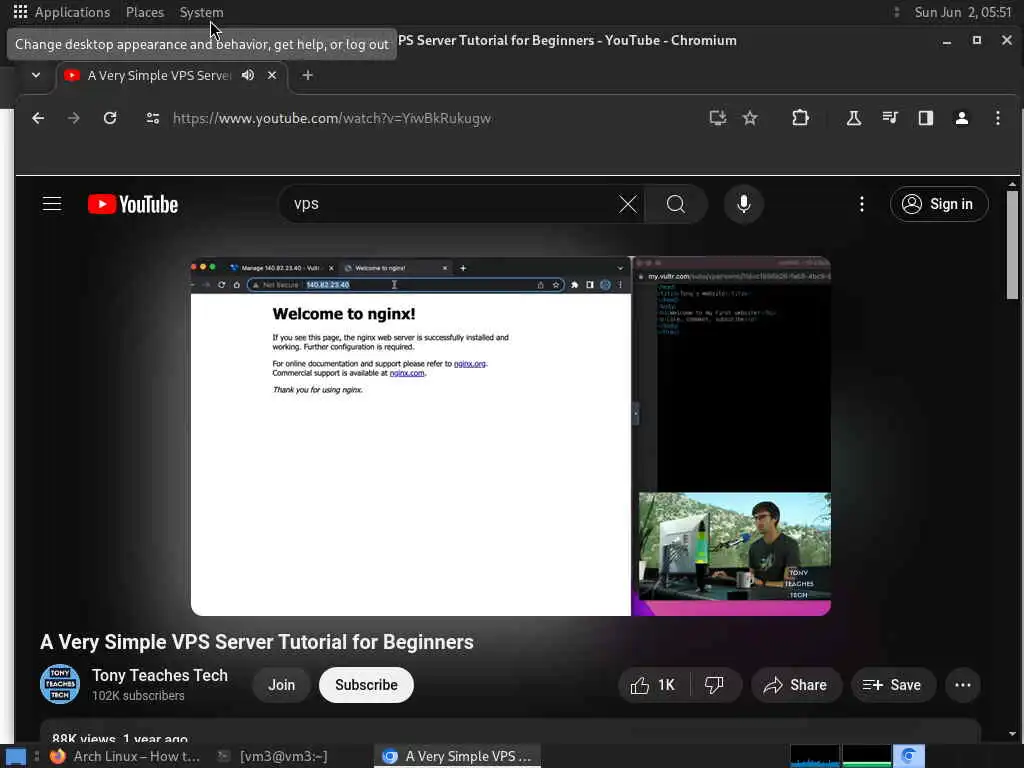Click the Sign in button
1024x768 pixels.
(938, 204)
